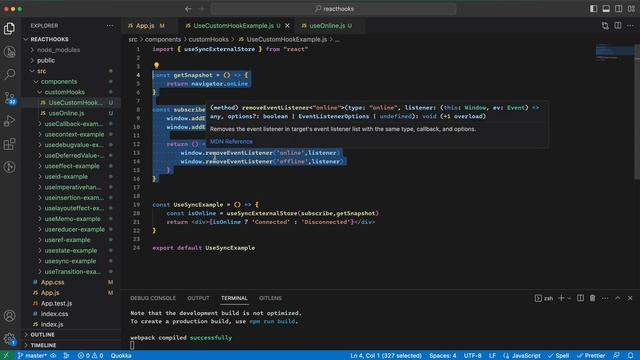Open the Search view in activity bar
640x360 pixels.
tap(9, 74)
